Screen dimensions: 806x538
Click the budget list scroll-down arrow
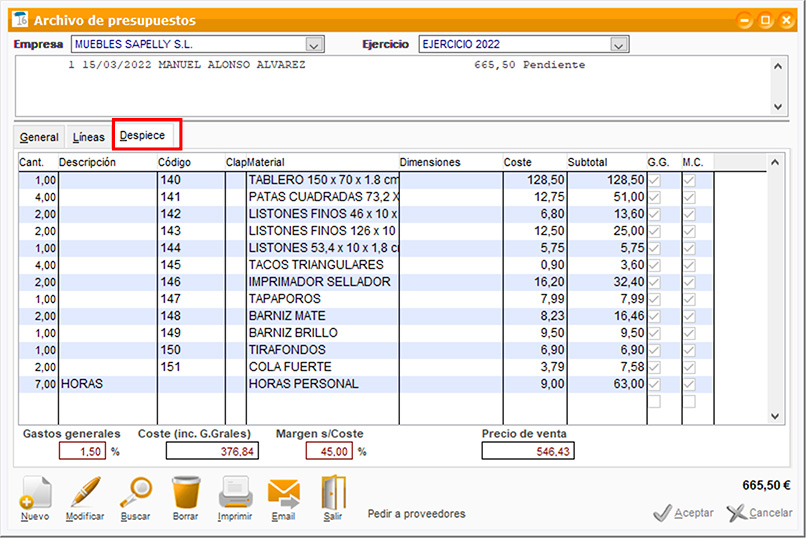coord(778,107)
